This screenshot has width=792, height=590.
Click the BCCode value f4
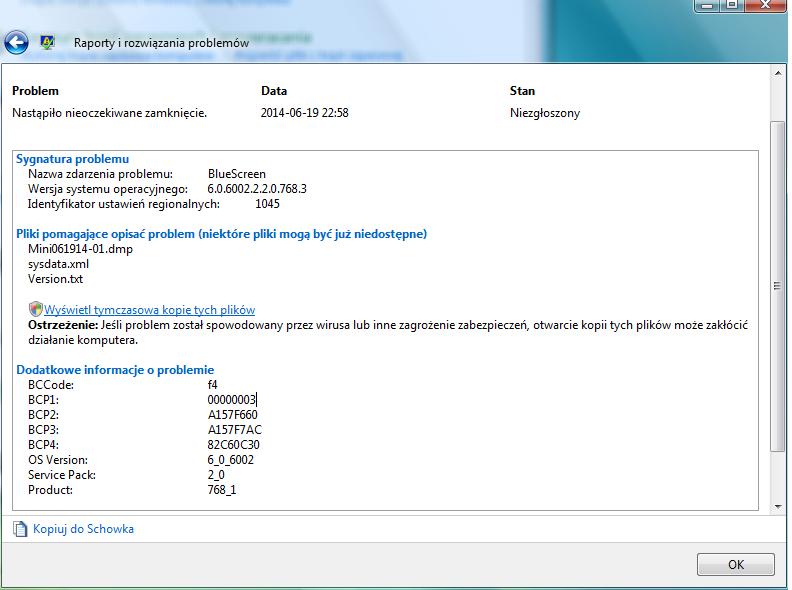coord(212,385)
